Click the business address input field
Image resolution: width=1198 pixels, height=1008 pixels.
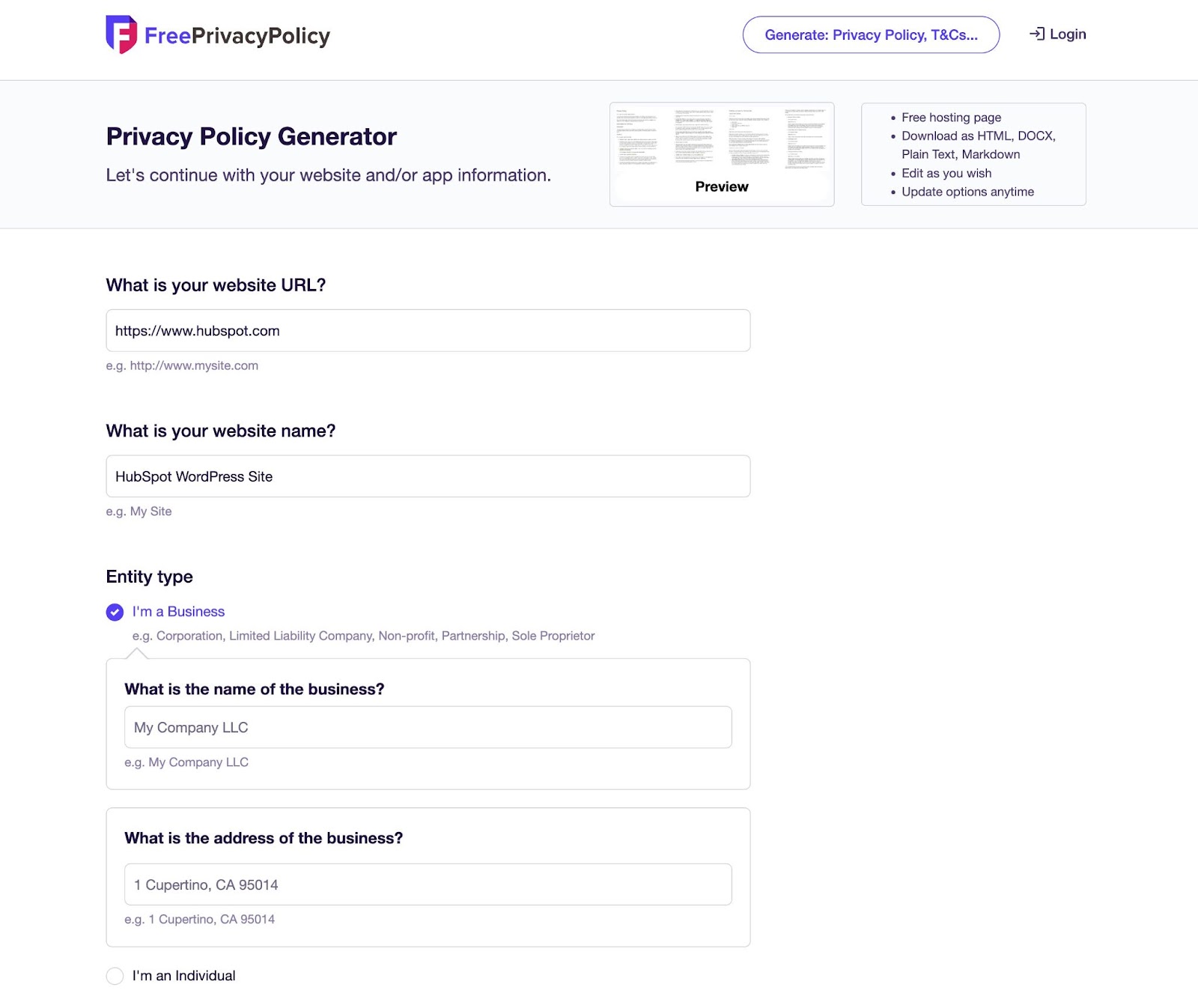point(428,884)
